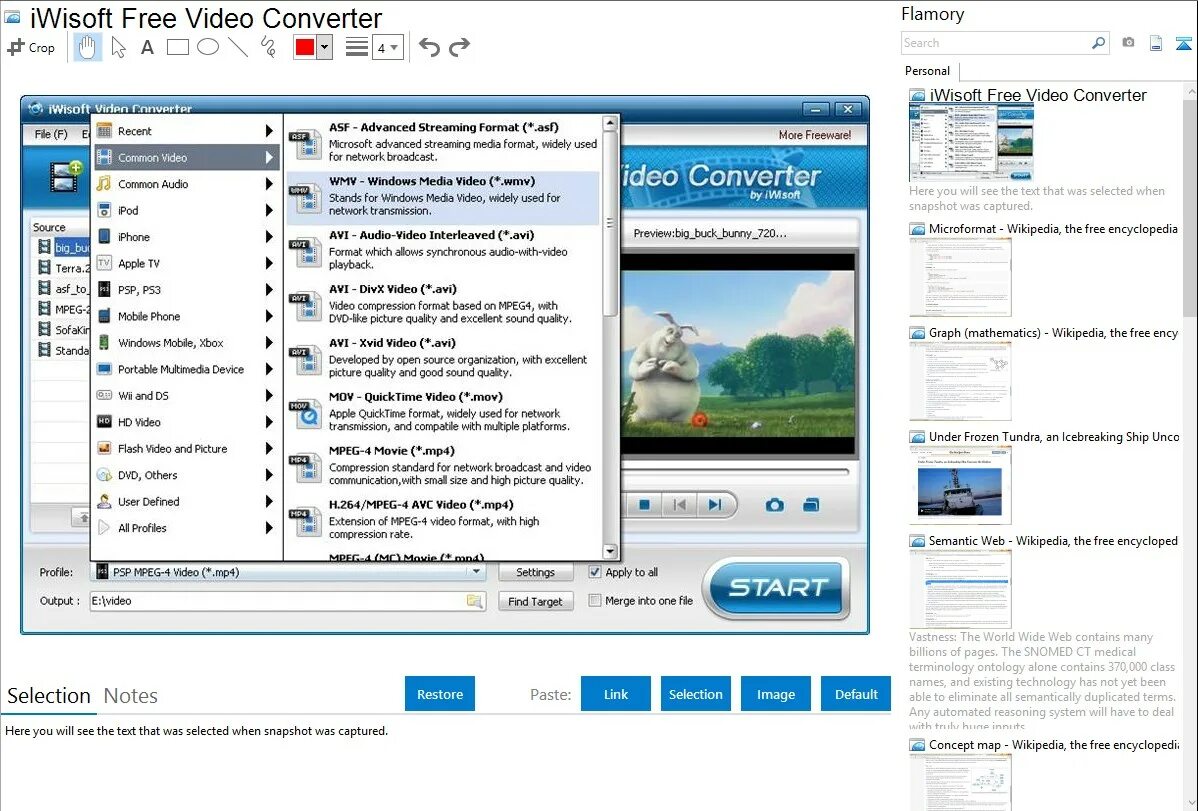Click the Output path field
Screen dimensions: 1198x811
coord(277,601)
